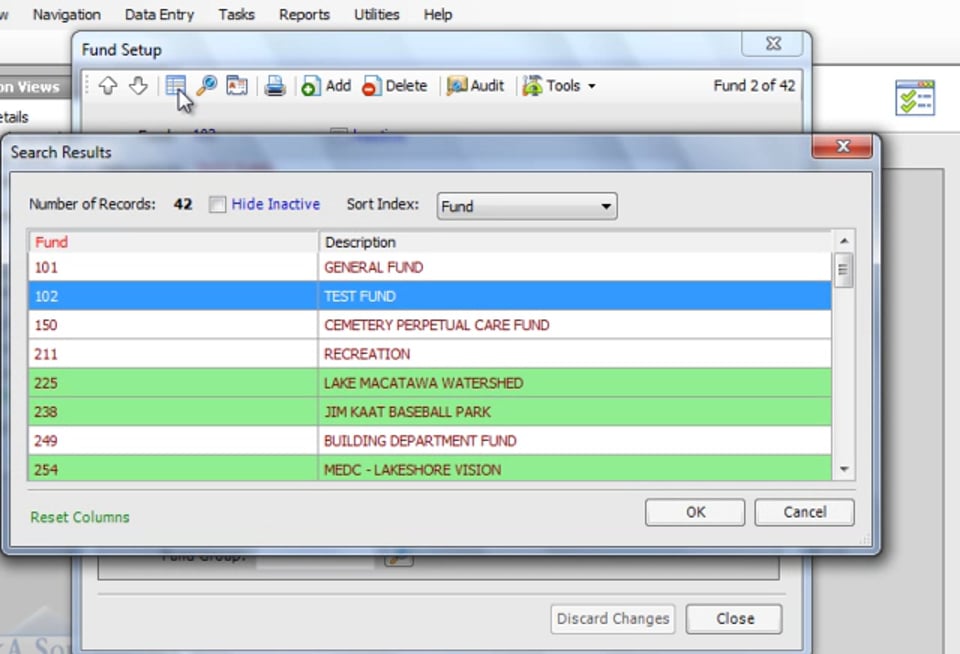The image size is (960, 654).
Task: Select the GENERAL FUND description cell
Action: pos(575,267)
